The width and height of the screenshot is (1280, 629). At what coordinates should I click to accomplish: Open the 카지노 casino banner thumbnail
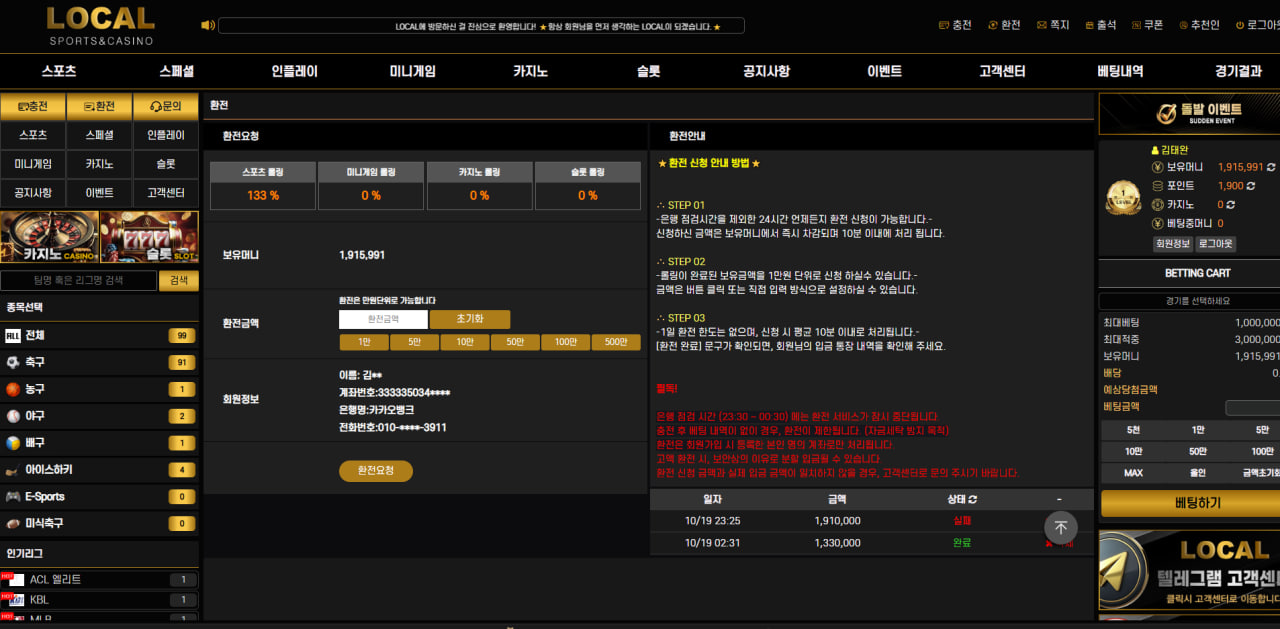(x=50, y=238)
